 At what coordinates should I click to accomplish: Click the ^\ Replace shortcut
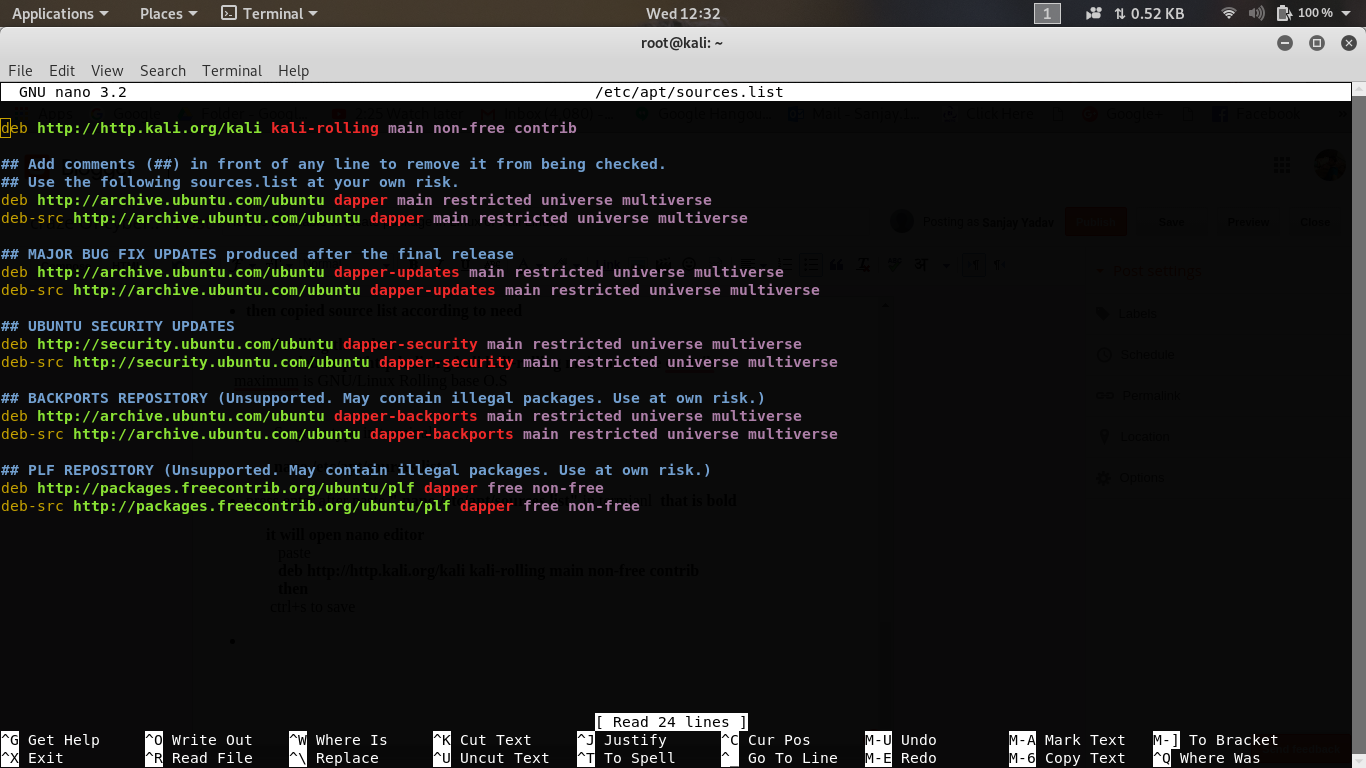click(334, 758)
